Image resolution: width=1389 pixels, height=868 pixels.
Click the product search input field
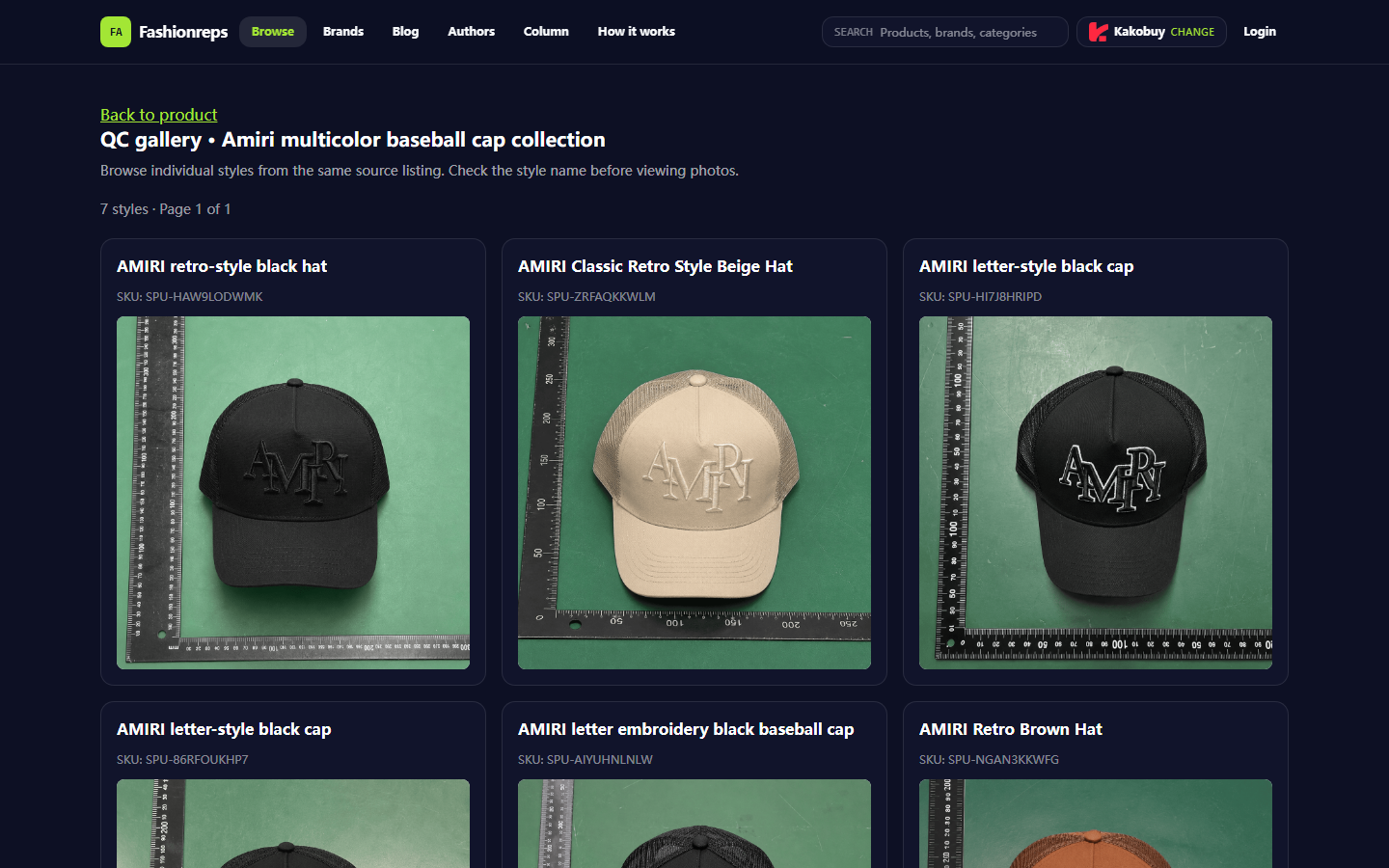945,32
